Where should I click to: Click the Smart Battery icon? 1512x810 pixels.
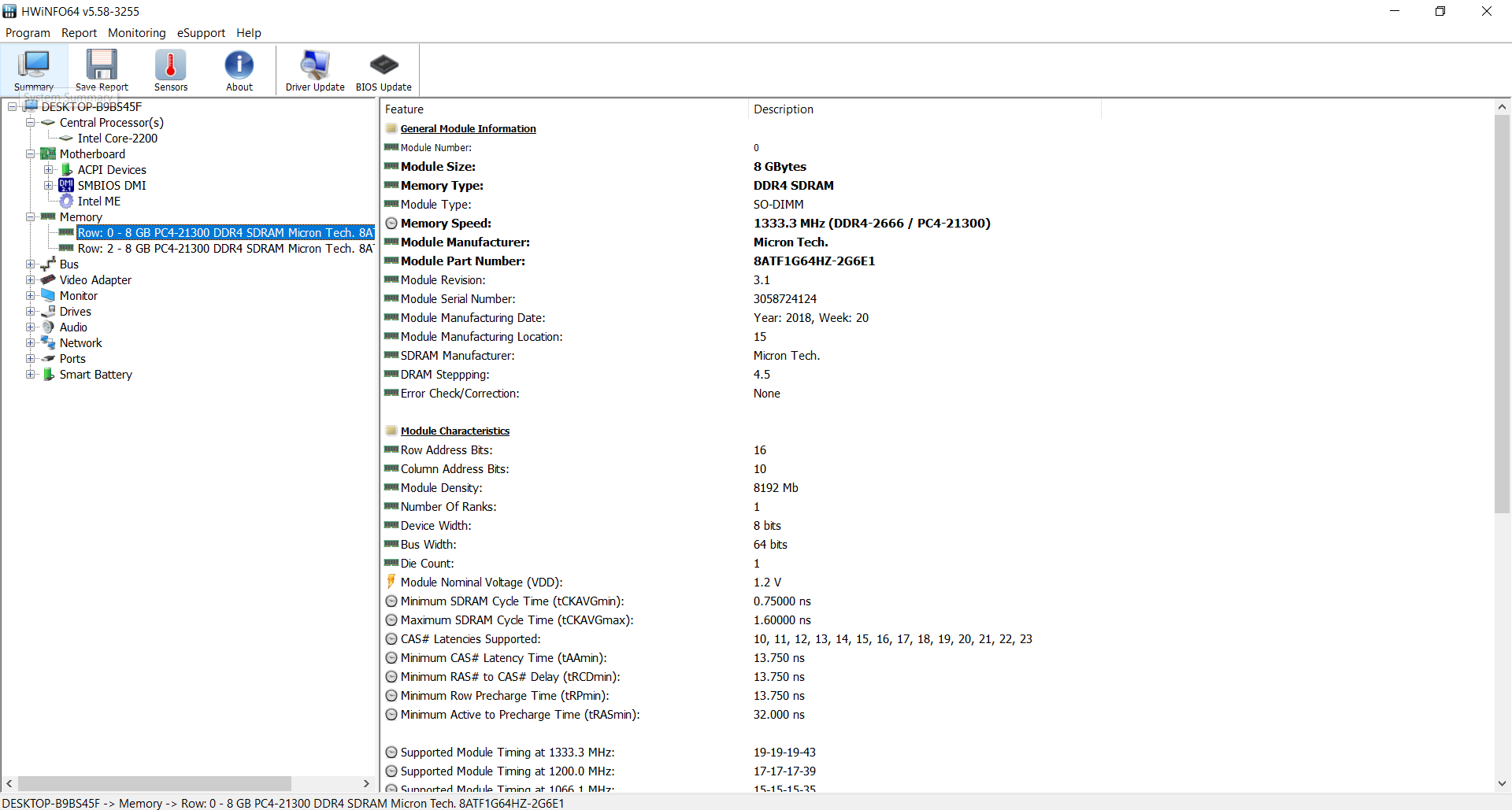[49, 374]
